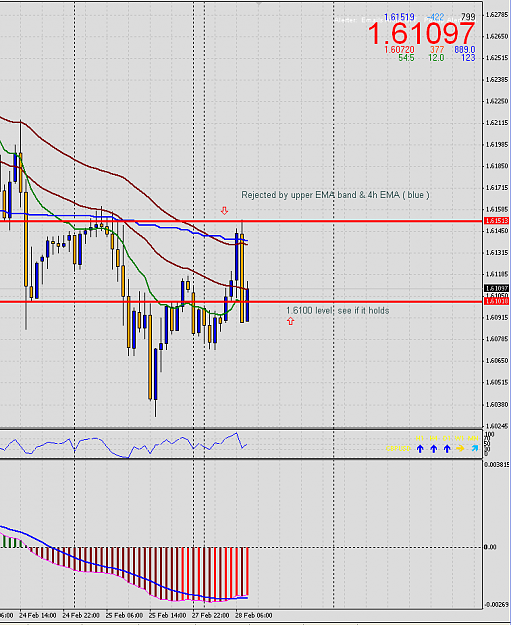Viewport: 511px width, 625px height.
Task: Click the green 54:5 value
Action: pyautogui.click(x=406, y=58)
